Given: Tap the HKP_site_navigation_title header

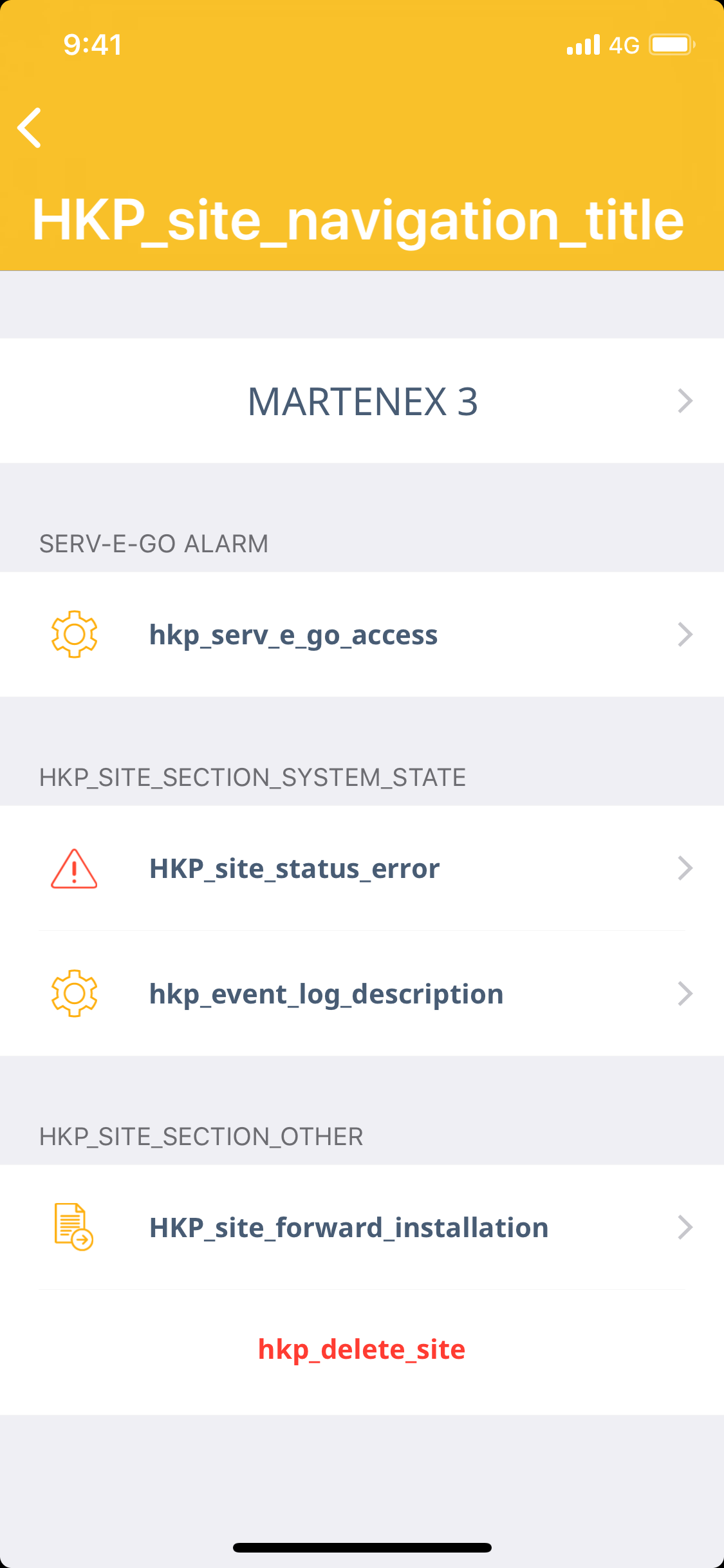Looking at the screenshot, I should tap(358, 220).
